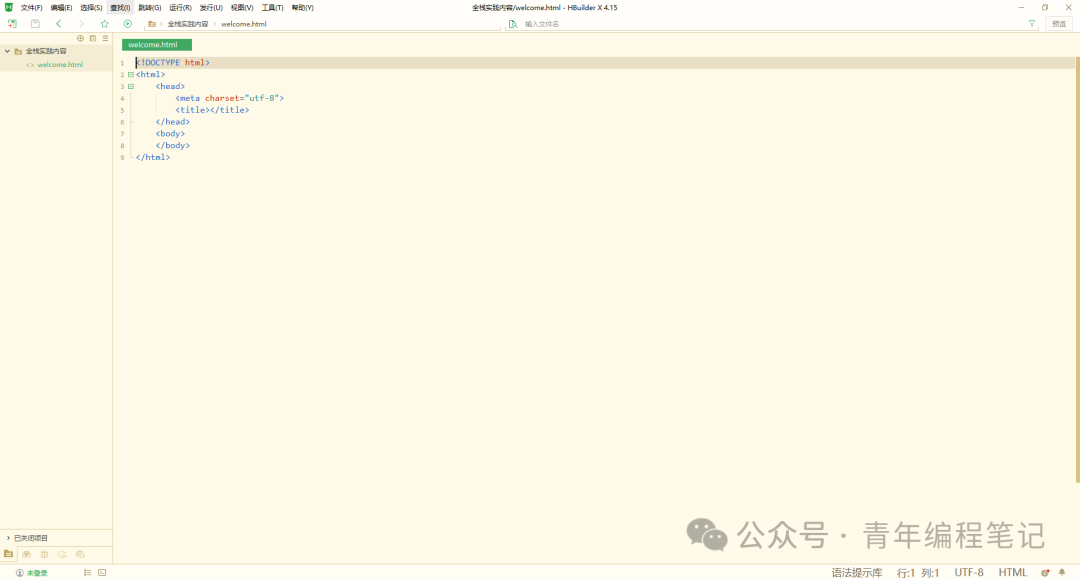Click the <body> opening tag line
The width and height of the screenshot is (1080, 579).
point(170,134)
